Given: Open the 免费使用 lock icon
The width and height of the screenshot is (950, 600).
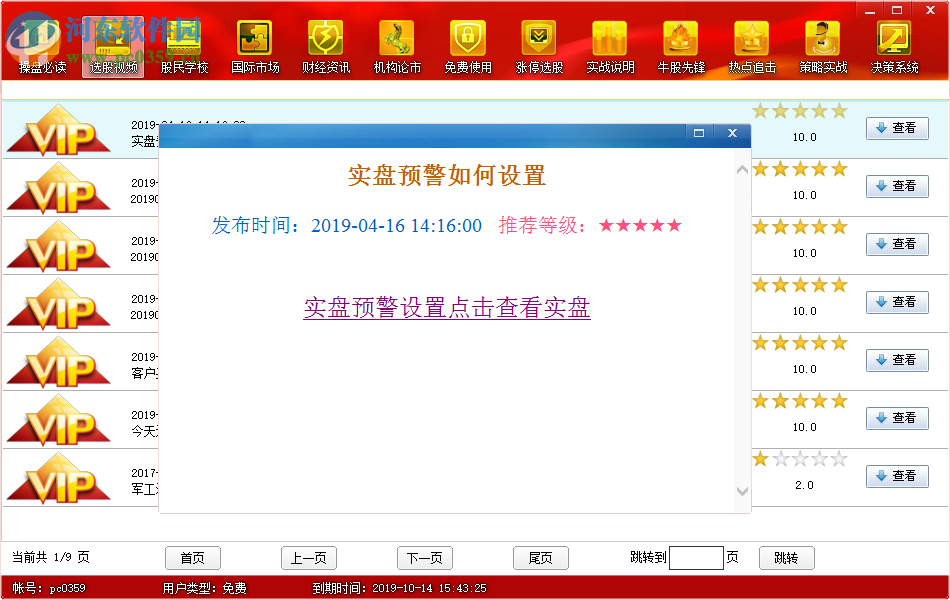Looking at the screenshot, I should [467, 45].
